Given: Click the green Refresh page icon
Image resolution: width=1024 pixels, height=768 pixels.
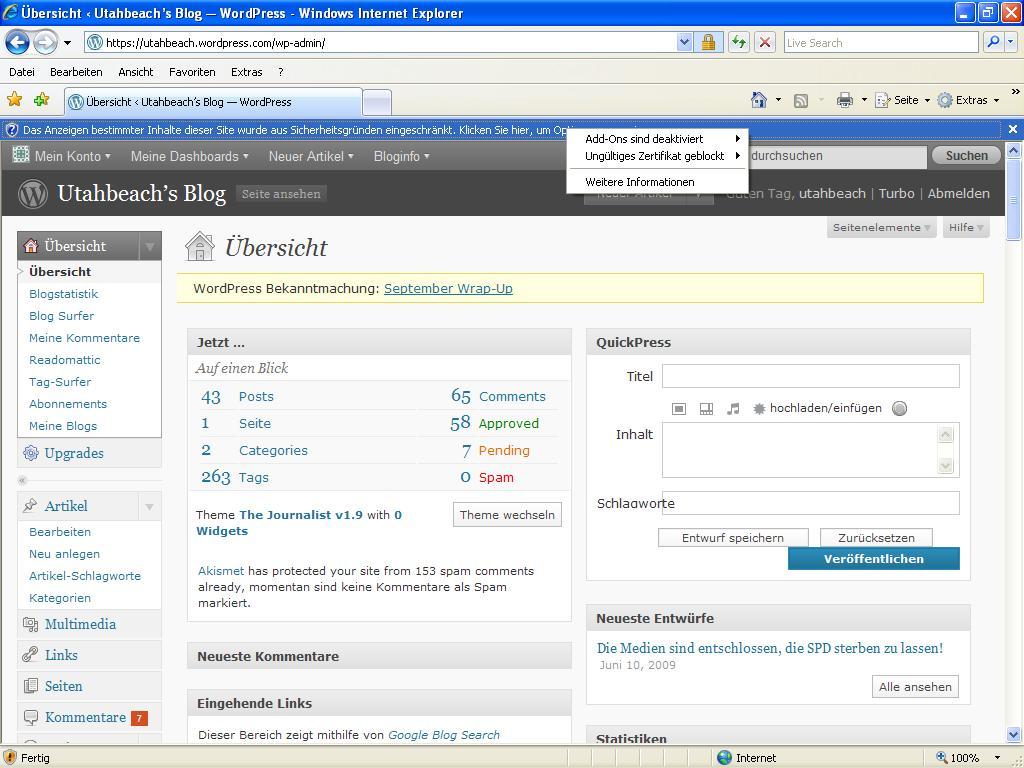Looking at the screenshot, I should 739,43.
